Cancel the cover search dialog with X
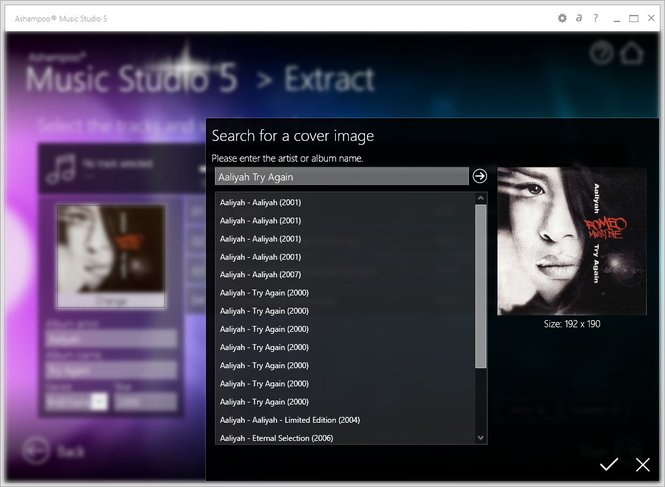The width and height of the screenshot is (665, 487). pyautogui.click(x=643, y=465)
